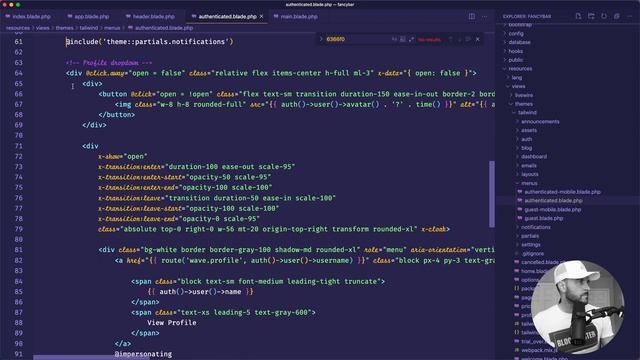The image size is (640, 360).
Task: Toggle Find in Selection
Action: click(x=468, y=39)
